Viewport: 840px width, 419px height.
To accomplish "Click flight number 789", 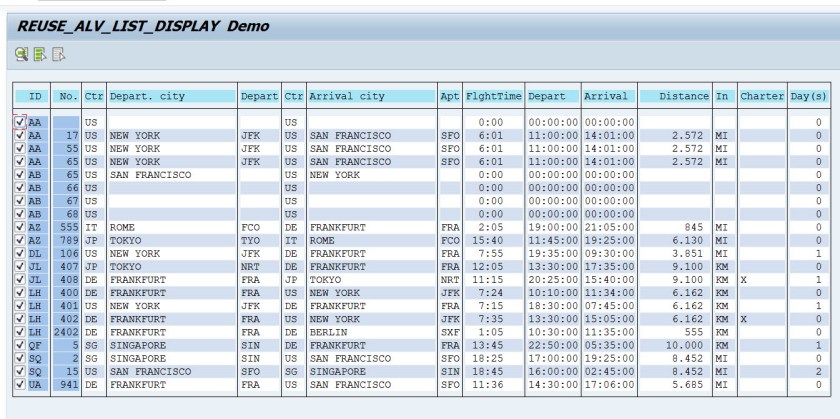I will point(70,241).
